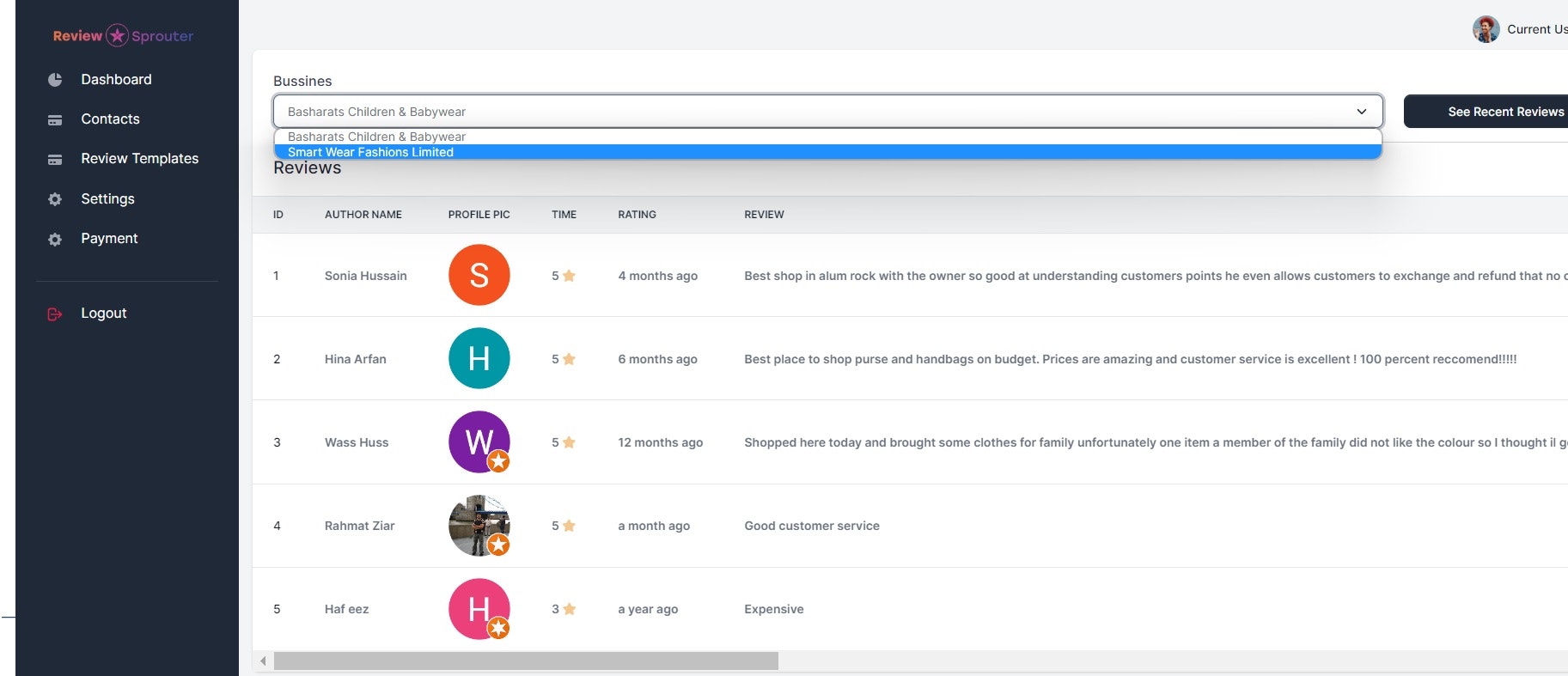Click the '6 months ago' cell
This screenshot has height=676, width=1568.
click(657, 359)
